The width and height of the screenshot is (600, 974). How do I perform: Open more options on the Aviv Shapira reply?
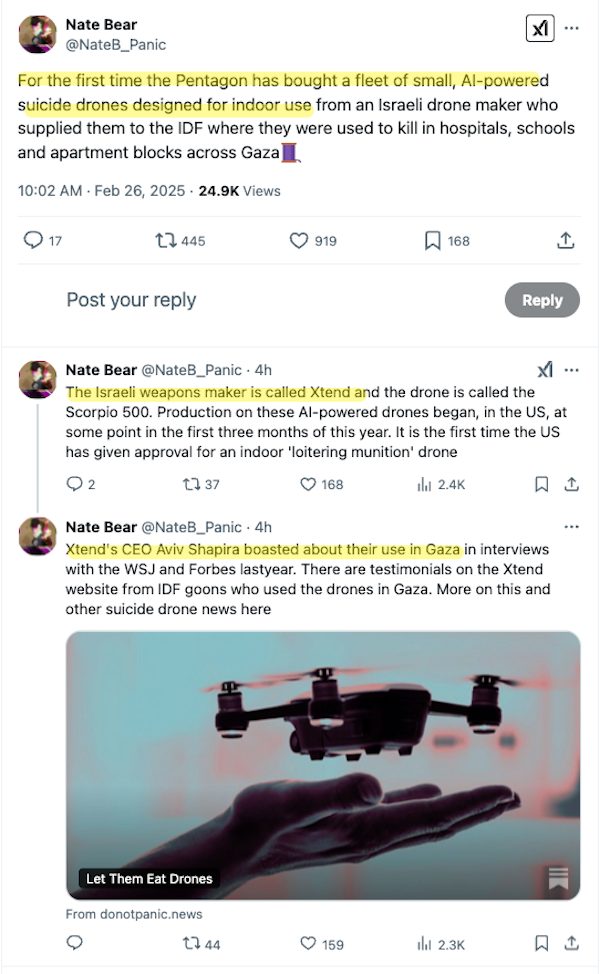[x=572, y=527]
